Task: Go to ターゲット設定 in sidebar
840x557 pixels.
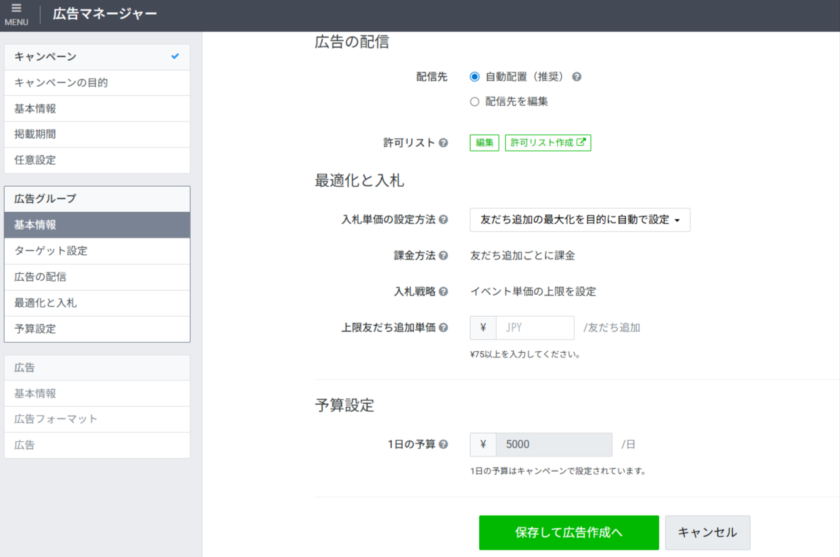Action: (x=97, y=251)
